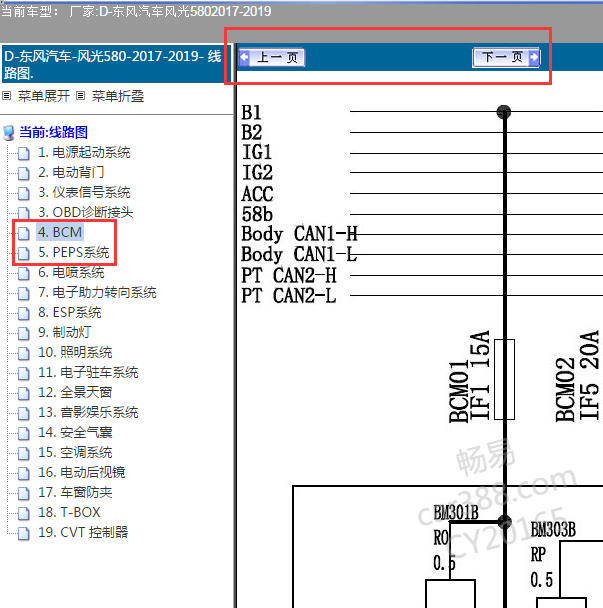This screenshot has height=608, width=603.
Task: Click the page icon next to 15. 空调系统
Action: pyautogui.click(x=24, y=453)
